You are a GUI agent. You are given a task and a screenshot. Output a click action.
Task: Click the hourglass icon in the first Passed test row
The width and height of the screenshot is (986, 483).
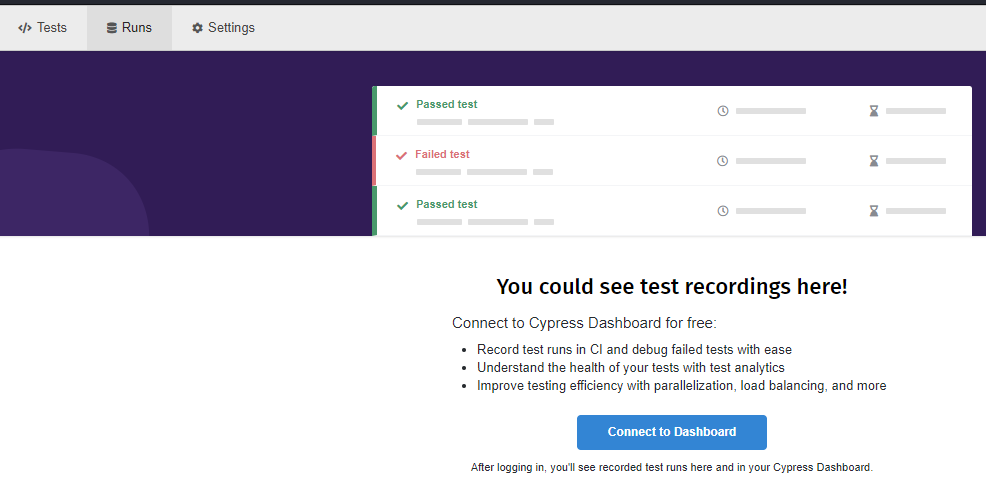click(873, 111)
